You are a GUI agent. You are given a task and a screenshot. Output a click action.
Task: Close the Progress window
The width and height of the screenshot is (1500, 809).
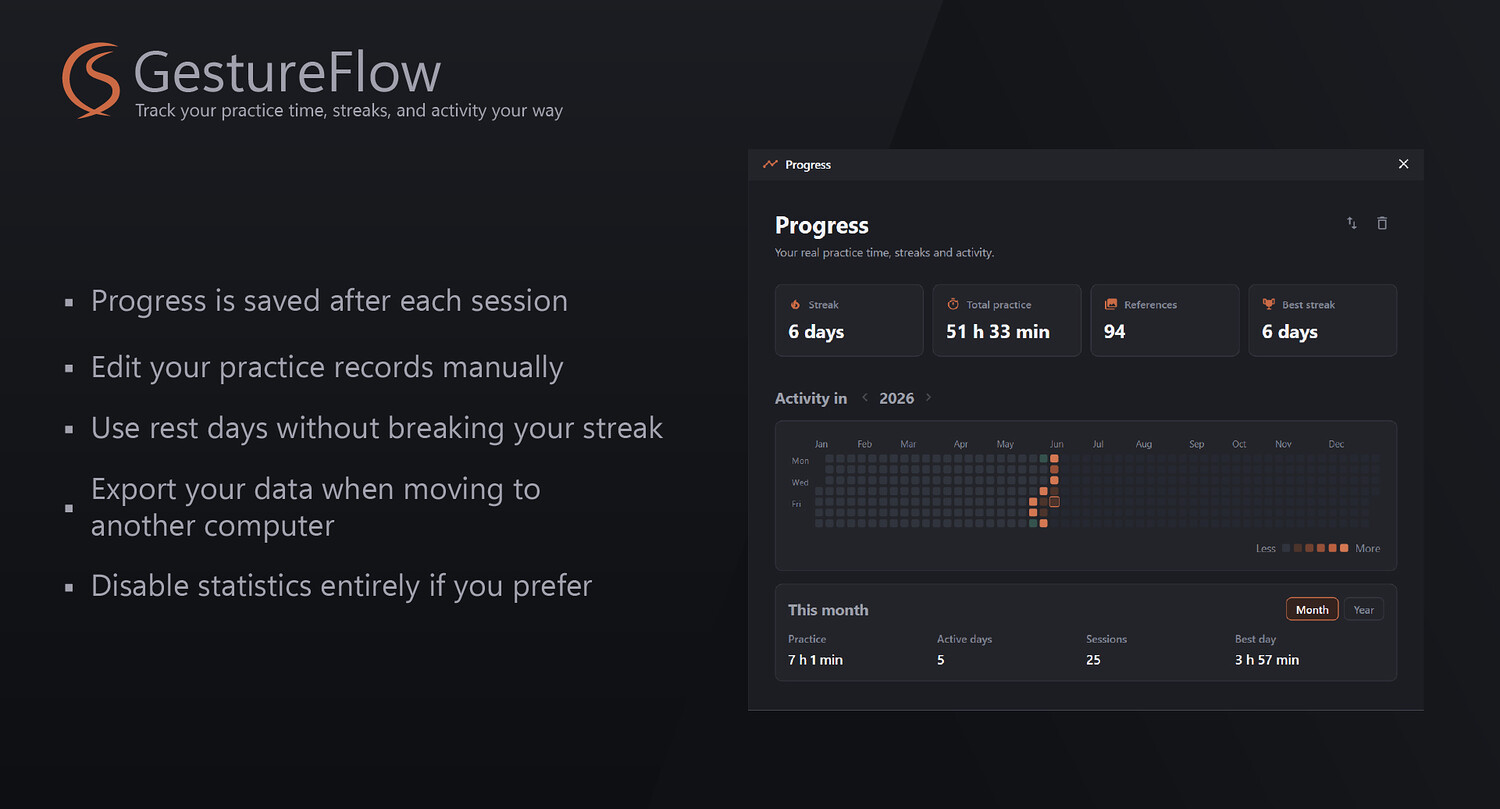(1403, 164)
